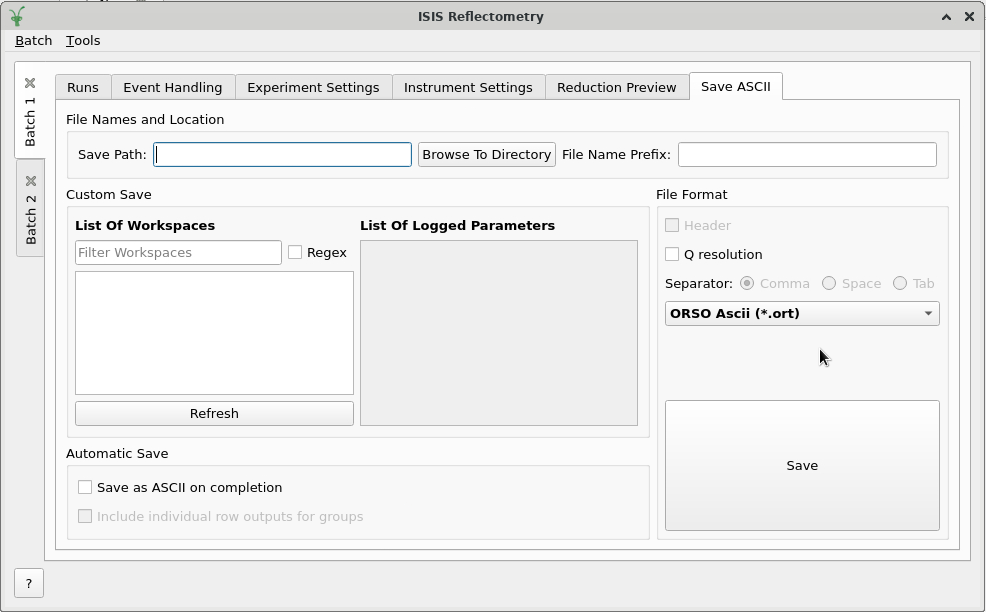Screen dimensions: 986x612
Task: Toggle the Regex filter checkbox
Action: [x=295, y=252]
